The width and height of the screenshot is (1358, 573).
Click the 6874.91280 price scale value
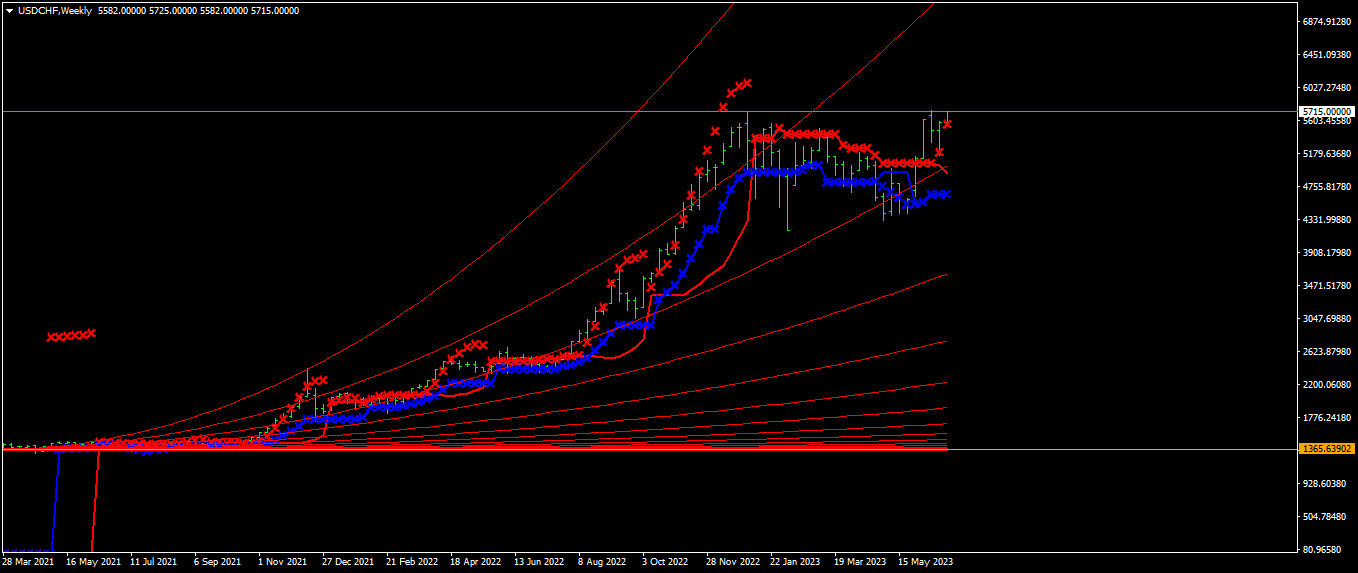[1326, 21]
